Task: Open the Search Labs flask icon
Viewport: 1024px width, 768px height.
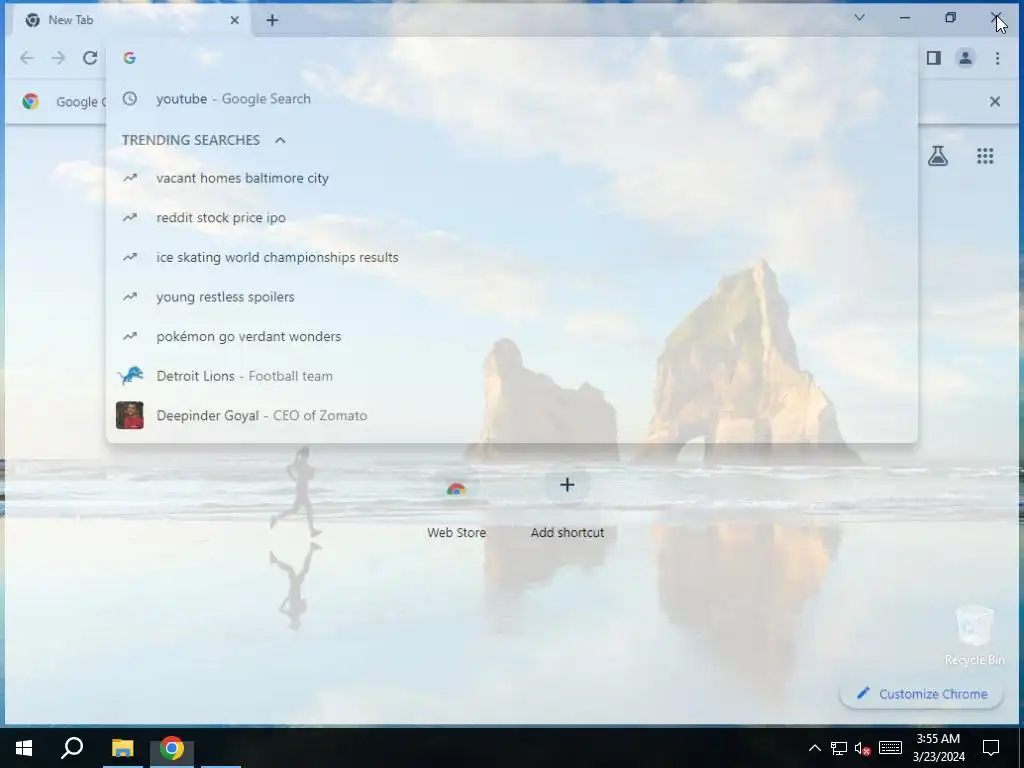Action: pos(938,156)
